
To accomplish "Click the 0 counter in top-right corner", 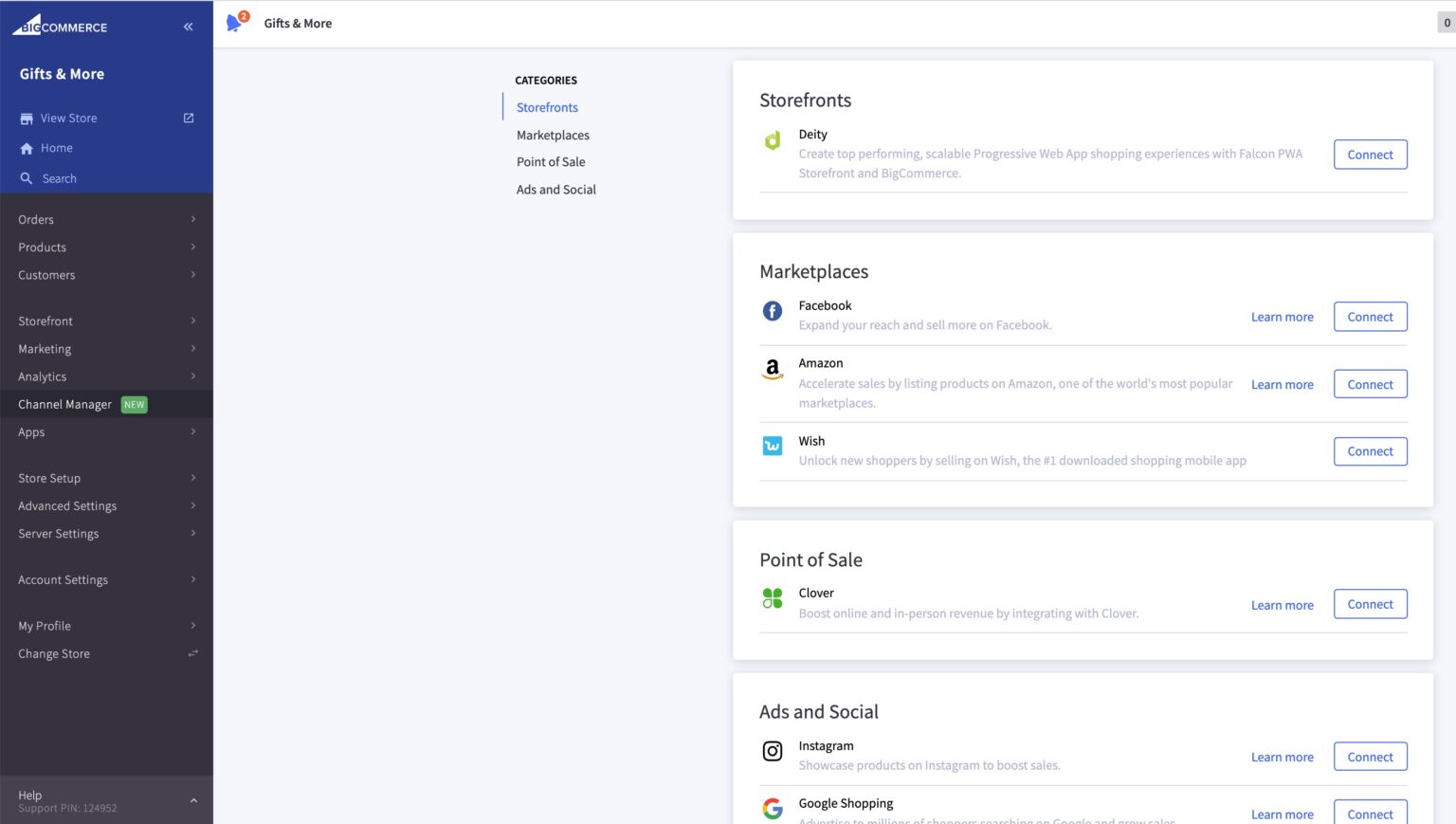I will pyautogui.click(x=1447, y=23).
